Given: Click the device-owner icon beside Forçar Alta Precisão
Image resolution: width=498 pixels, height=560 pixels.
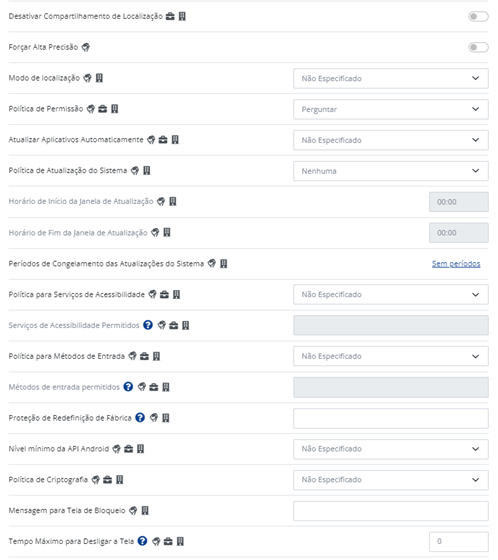Looking at the screenshot, I should point(86,47).
